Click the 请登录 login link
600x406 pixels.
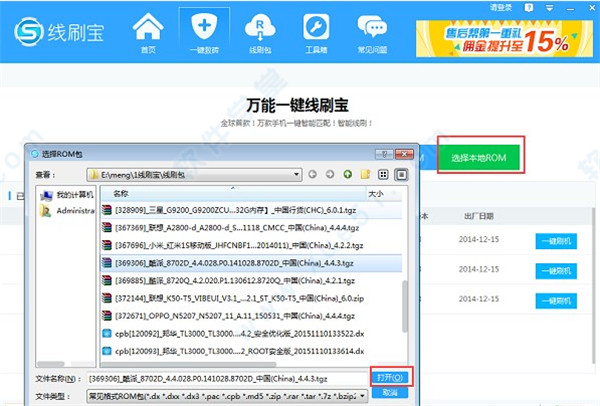coord(501,7)
